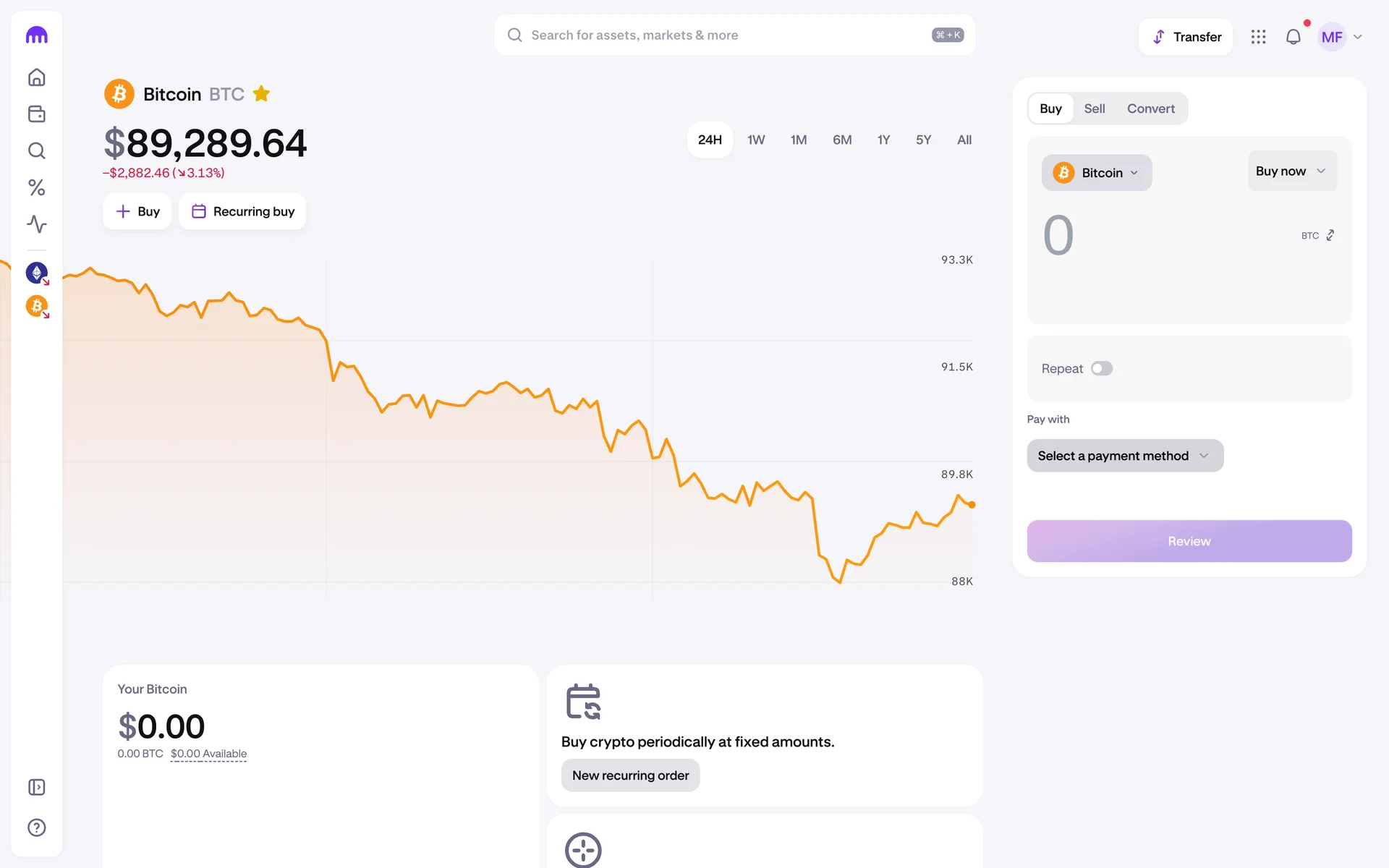
Task: Open the Home icon in sidebar
Action: click(x=36, y=77)
